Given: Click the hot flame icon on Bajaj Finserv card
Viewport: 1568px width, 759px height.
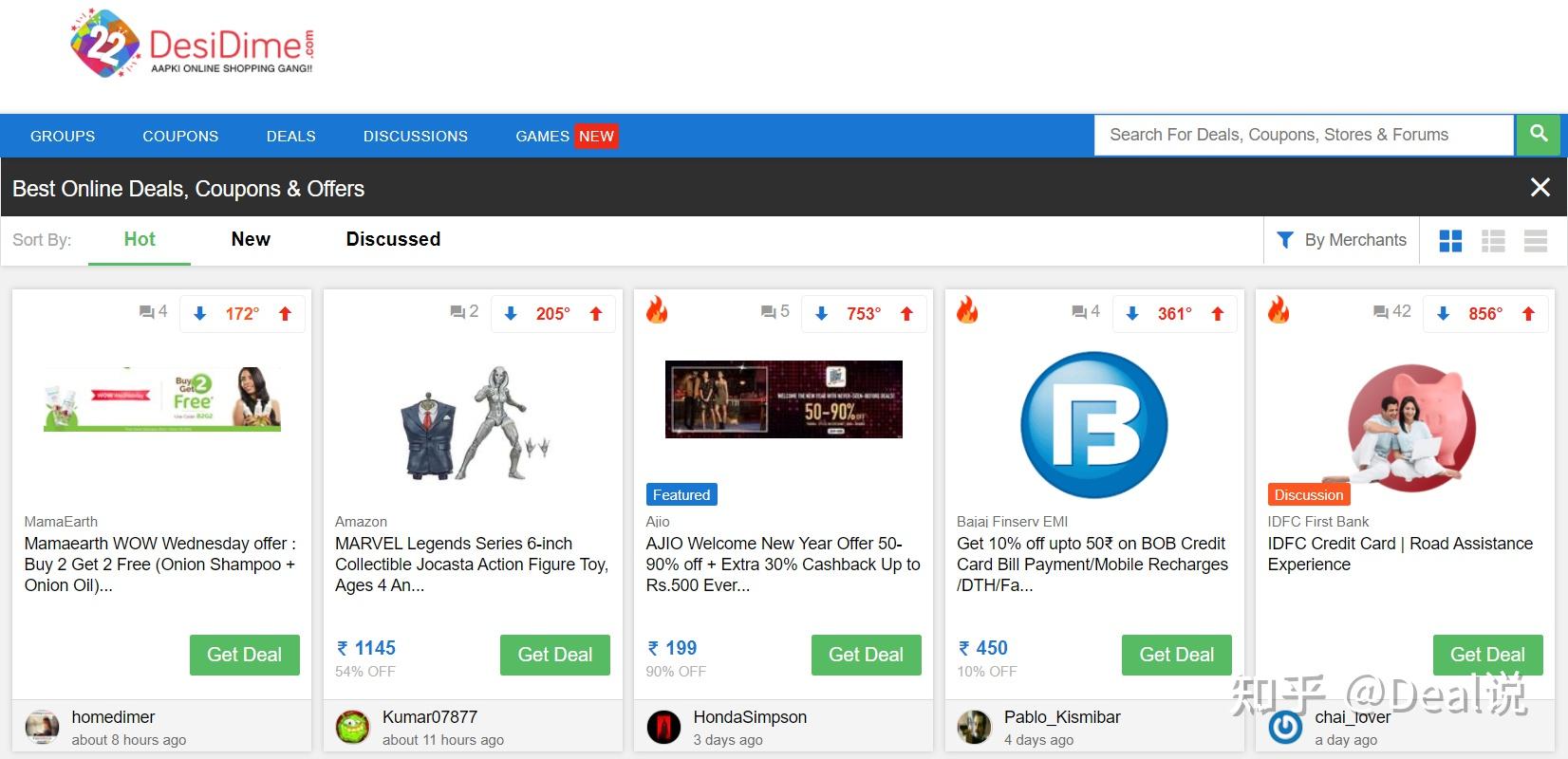Looking at the screenshot, I should 967,310.
